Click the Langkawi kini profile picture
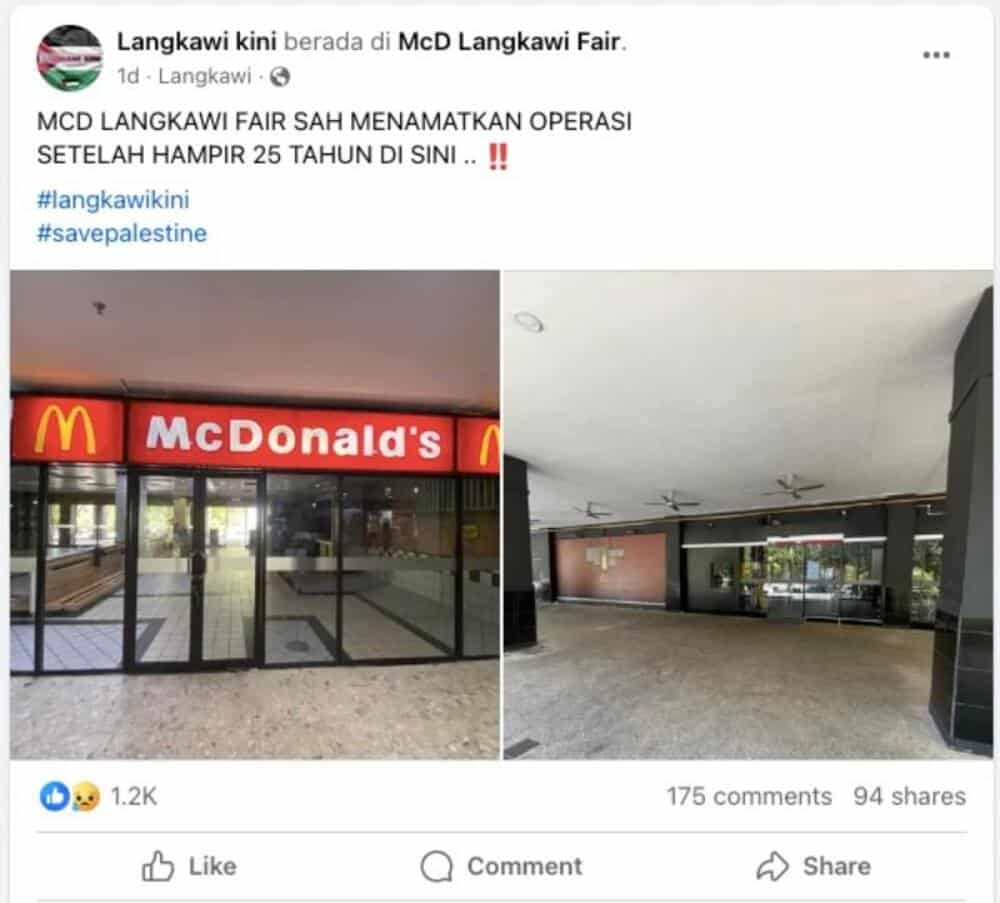The image size is (1000, 903). point(70,59)
